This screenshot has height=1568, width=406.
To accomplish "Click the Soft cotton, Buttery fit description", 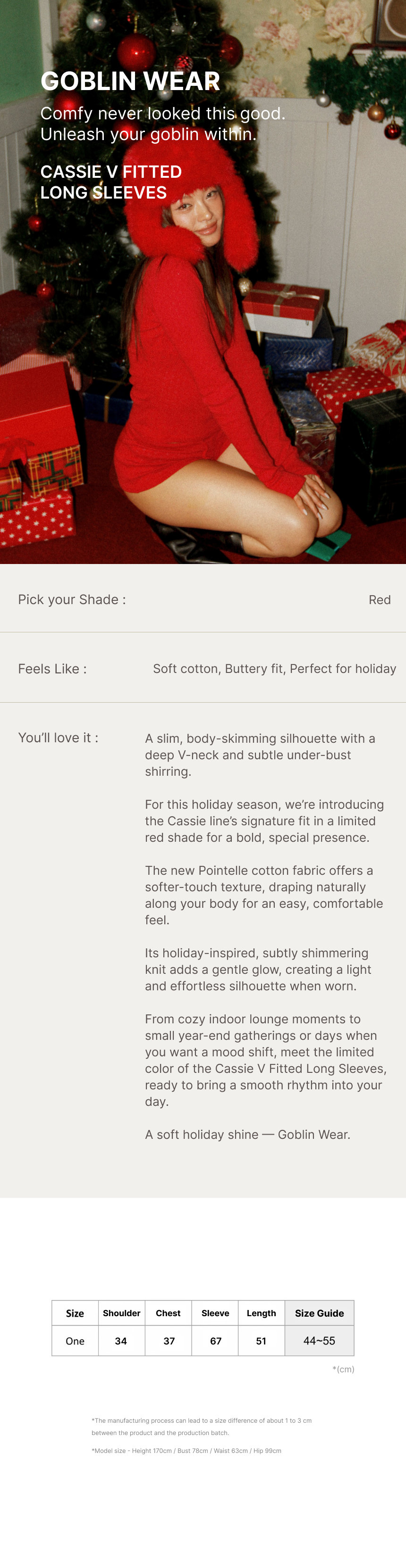I will point(274,669).
